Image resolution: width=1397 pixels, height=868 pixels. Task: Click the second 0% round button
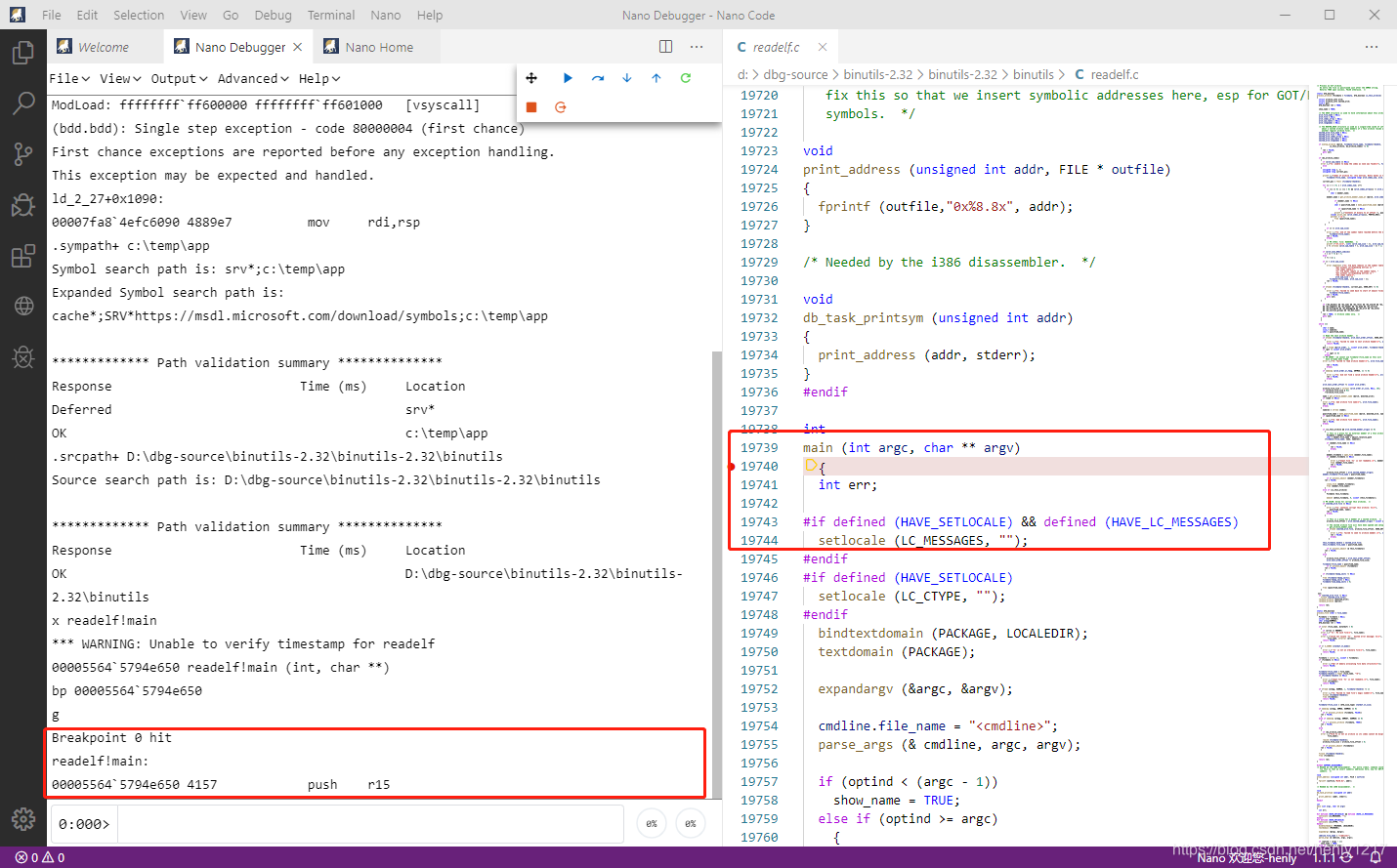tap(691, 823)
